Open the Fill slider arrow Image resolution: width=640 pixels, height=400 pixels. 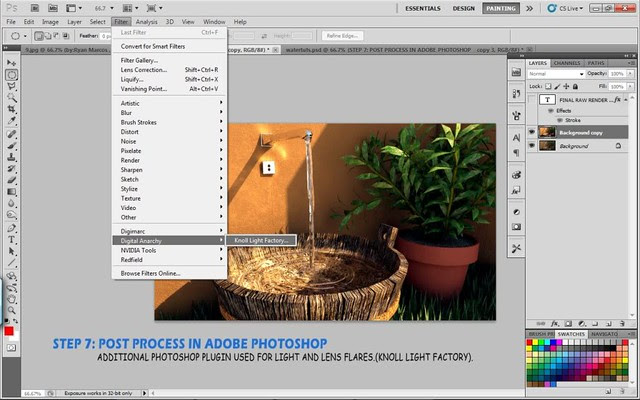click(630, 87)
